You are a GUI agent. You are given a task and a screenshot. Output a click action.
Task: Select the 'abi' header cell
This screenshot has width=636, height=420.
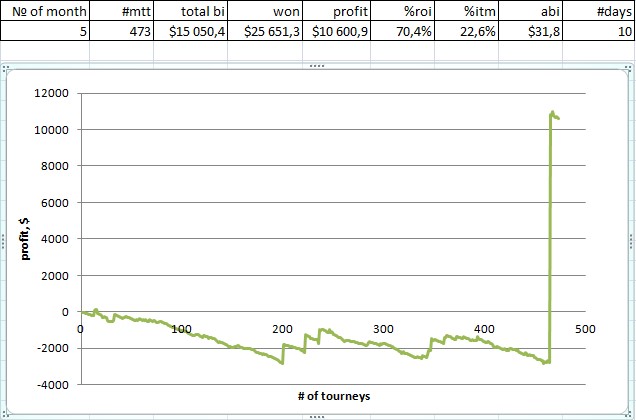(x=531, y=11)
